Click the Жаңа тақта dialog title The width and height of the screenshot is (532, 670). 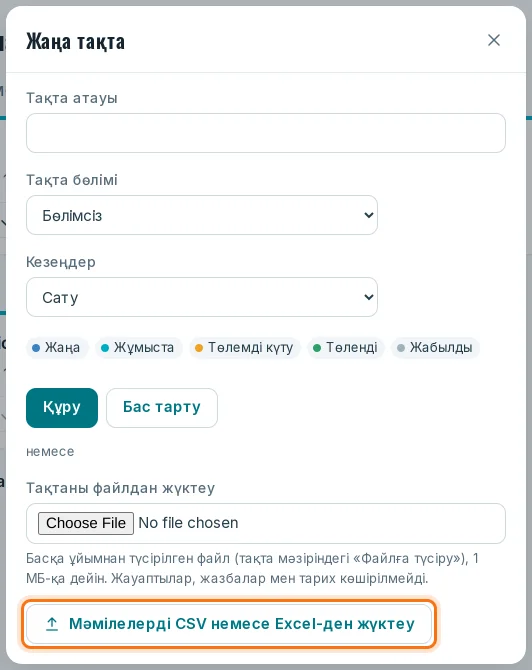tap(76, 41)
